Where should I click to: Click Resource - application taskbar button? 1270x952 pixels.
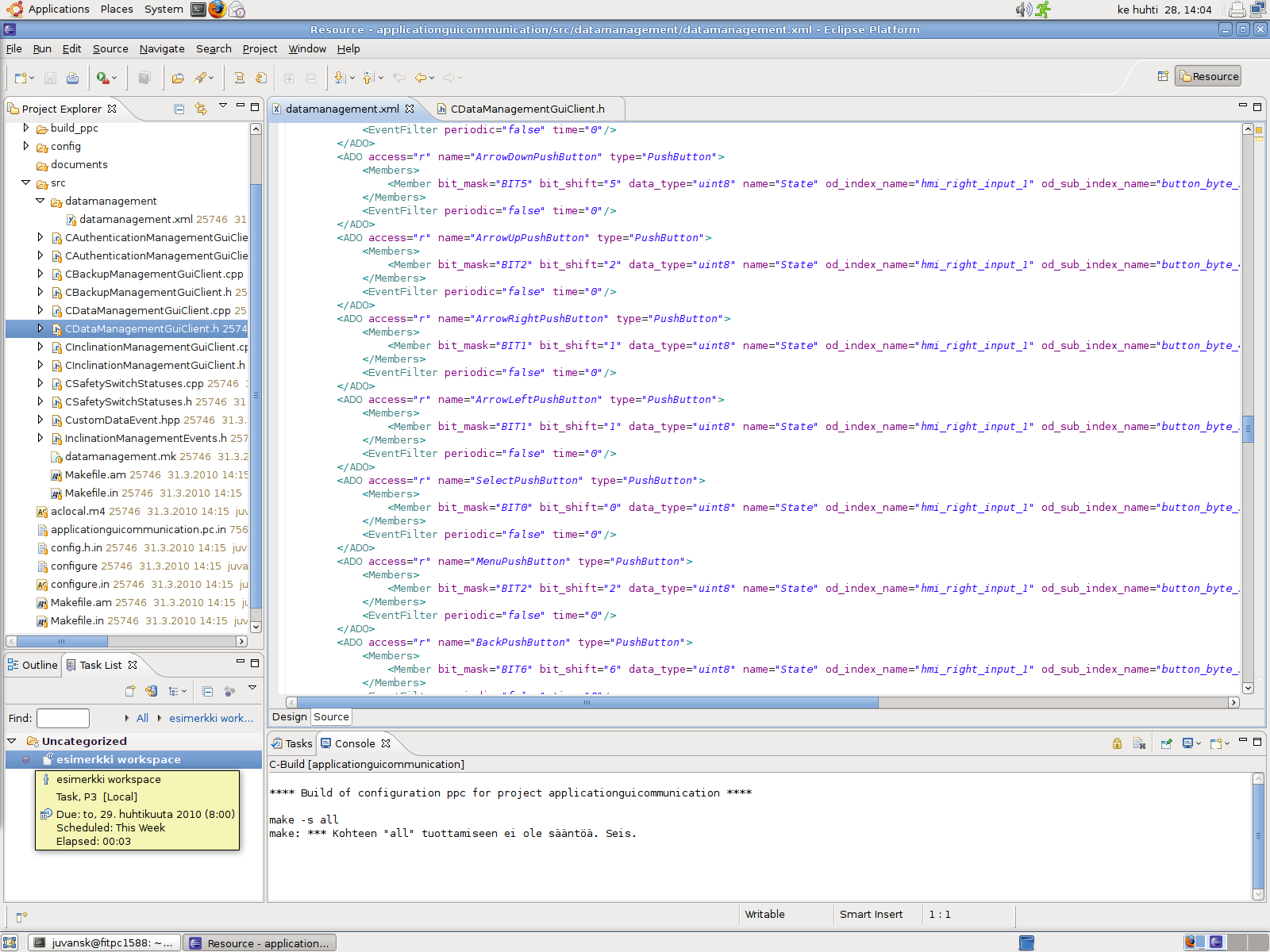point(260,942)
